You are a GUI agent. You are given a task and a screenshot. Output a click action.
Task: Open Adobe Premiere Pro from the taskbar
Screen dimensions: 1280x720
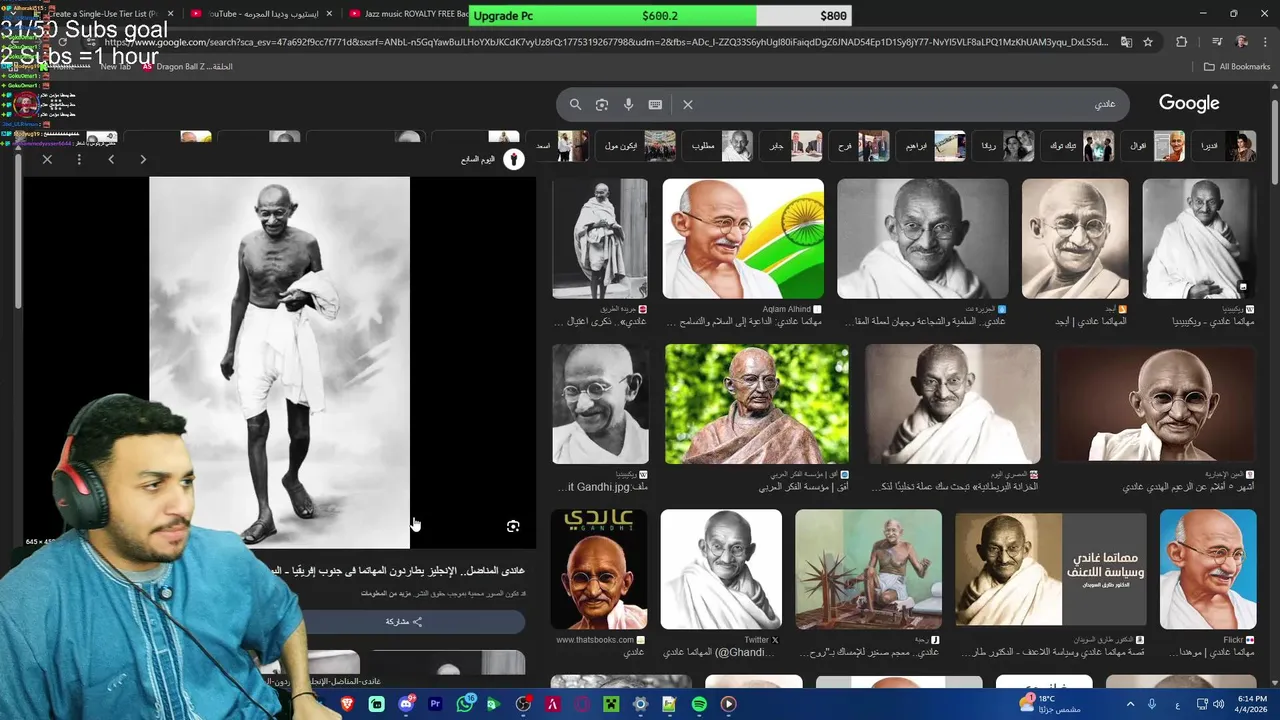[435, 704]
